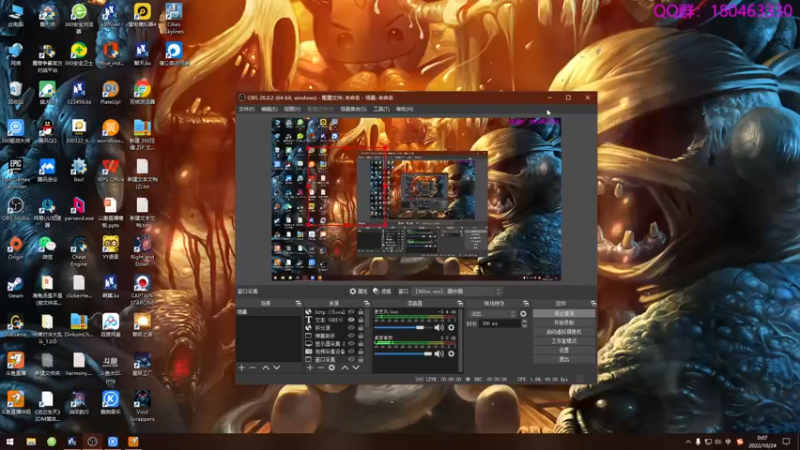Image resolution: width=800 pixels, height=450 pixels.
Task: Move scene down in the Scenes dock
Action: point(277,367)
